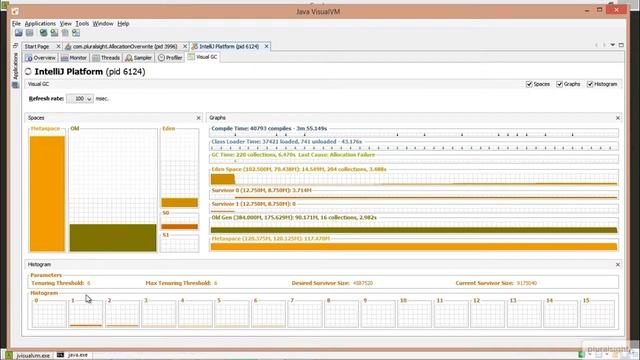Click the restore icon above the Applications sidebar

(x=16, y=45)
